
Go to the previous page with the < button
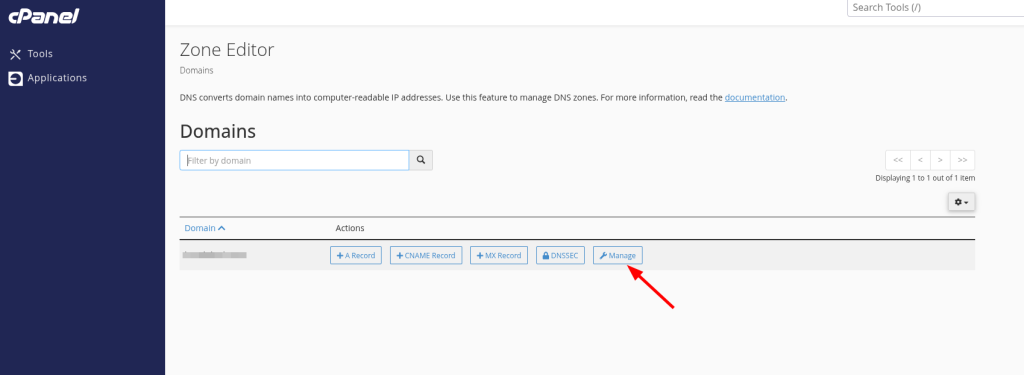(920, 160)
